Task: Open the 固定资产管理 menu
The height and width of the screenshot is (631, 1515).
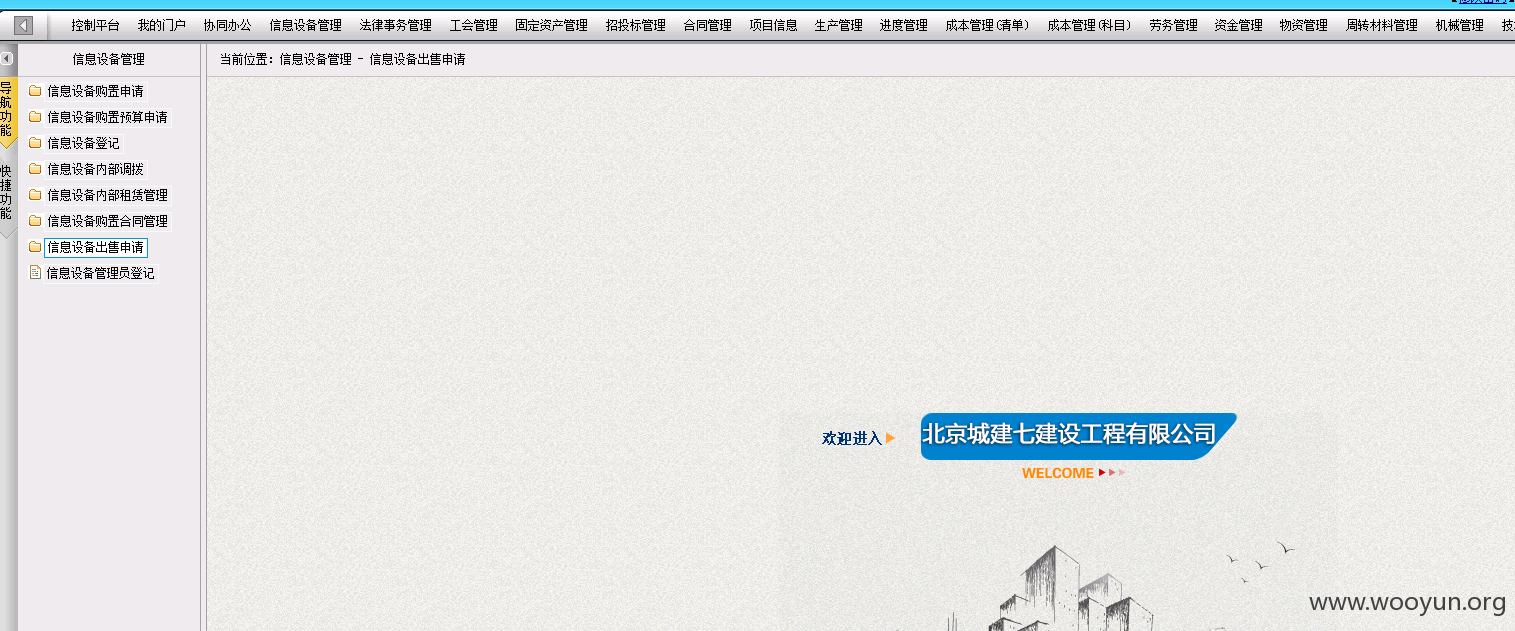Action: (x=551, y=26)
